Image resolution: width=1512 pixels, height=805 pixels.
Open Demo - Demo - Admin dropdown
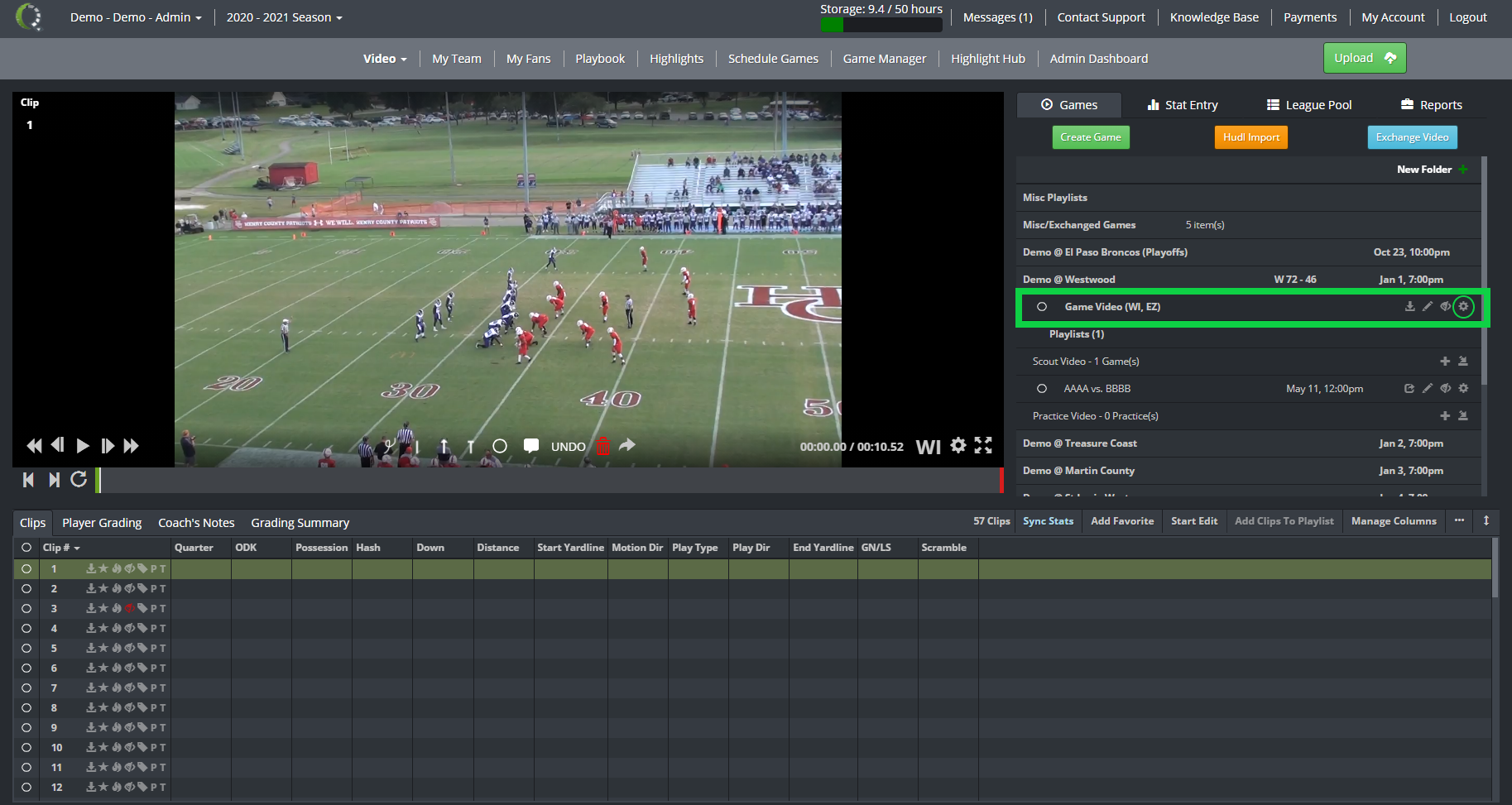tap(136, 17)
